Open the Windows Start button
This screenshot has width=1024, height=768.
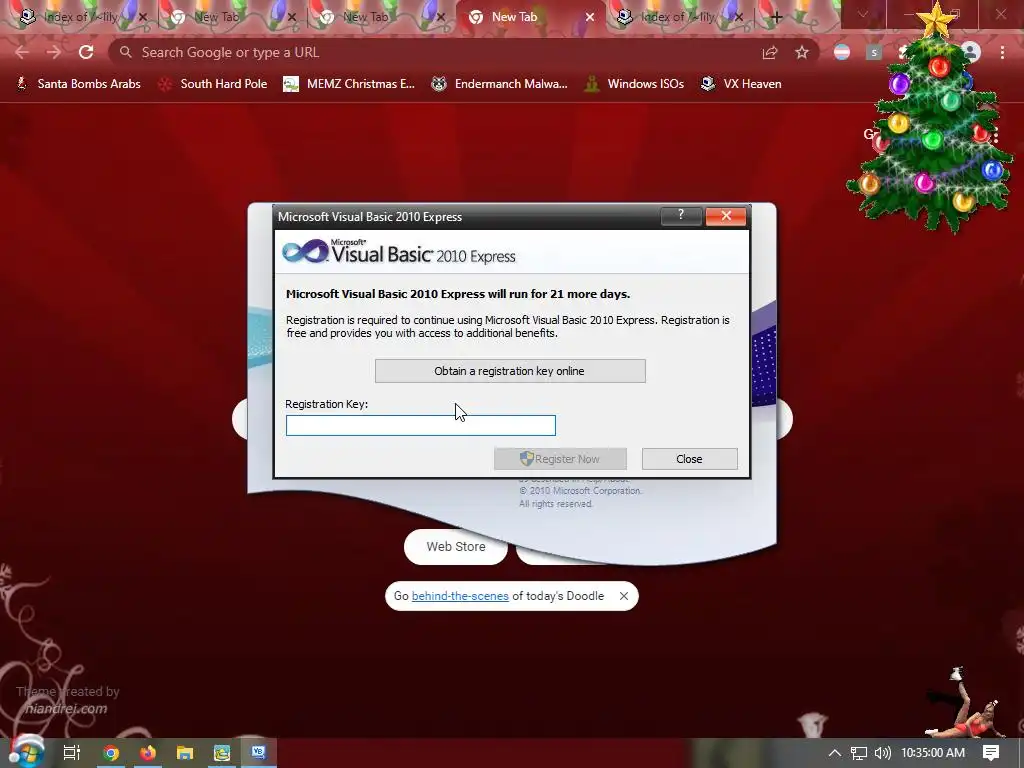(x=26, y=753)
